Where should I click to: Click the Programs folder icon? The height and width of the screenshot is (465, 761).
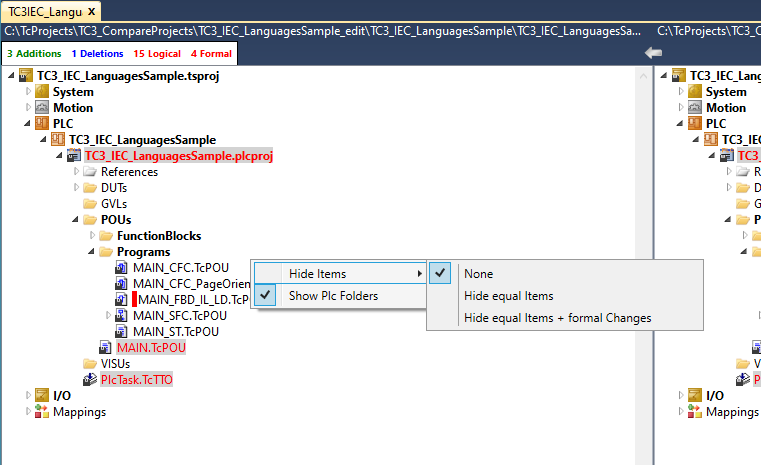[106, 252]
